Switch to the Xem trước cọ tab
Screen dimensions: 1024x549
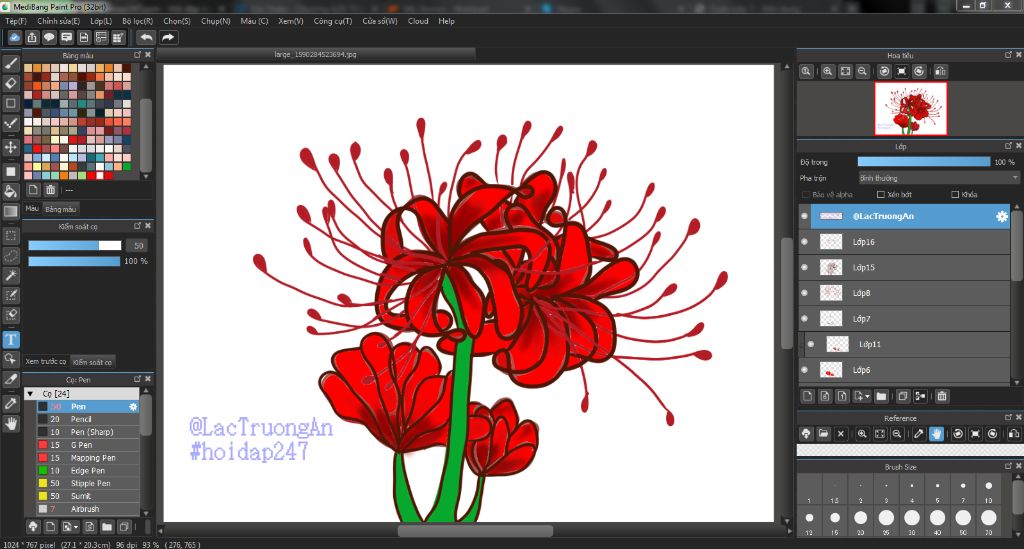pyautogui.click(x=46, y=362)
